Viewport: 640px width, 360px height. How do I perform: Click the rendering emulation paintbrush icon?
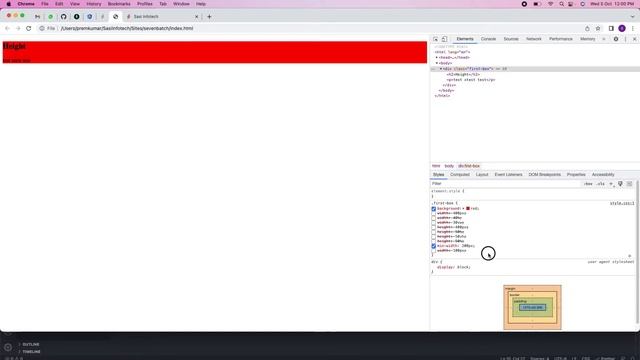click(620, 184)
